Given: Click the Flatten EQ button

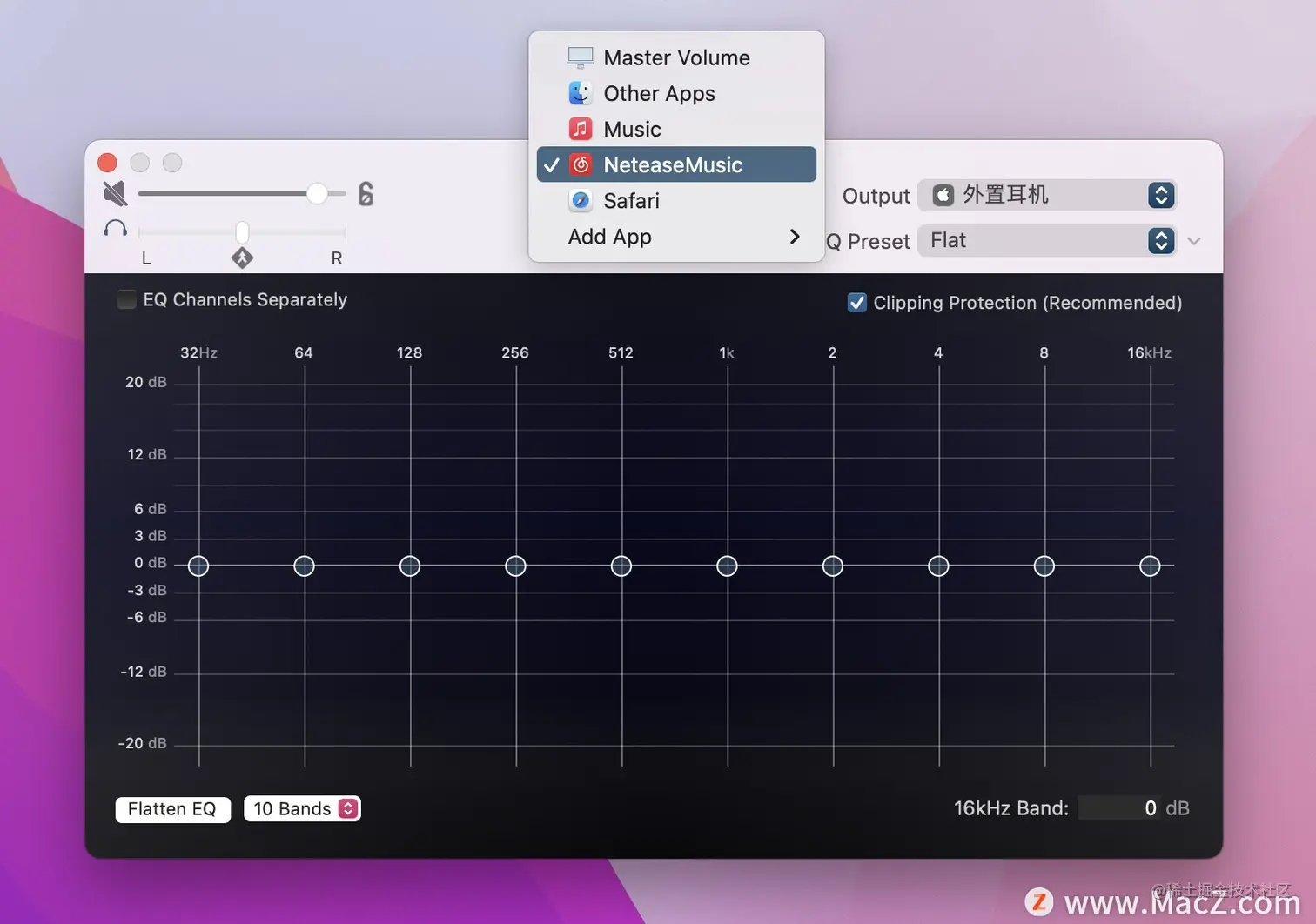Looking at the screenshot, I should pos(172,809).
